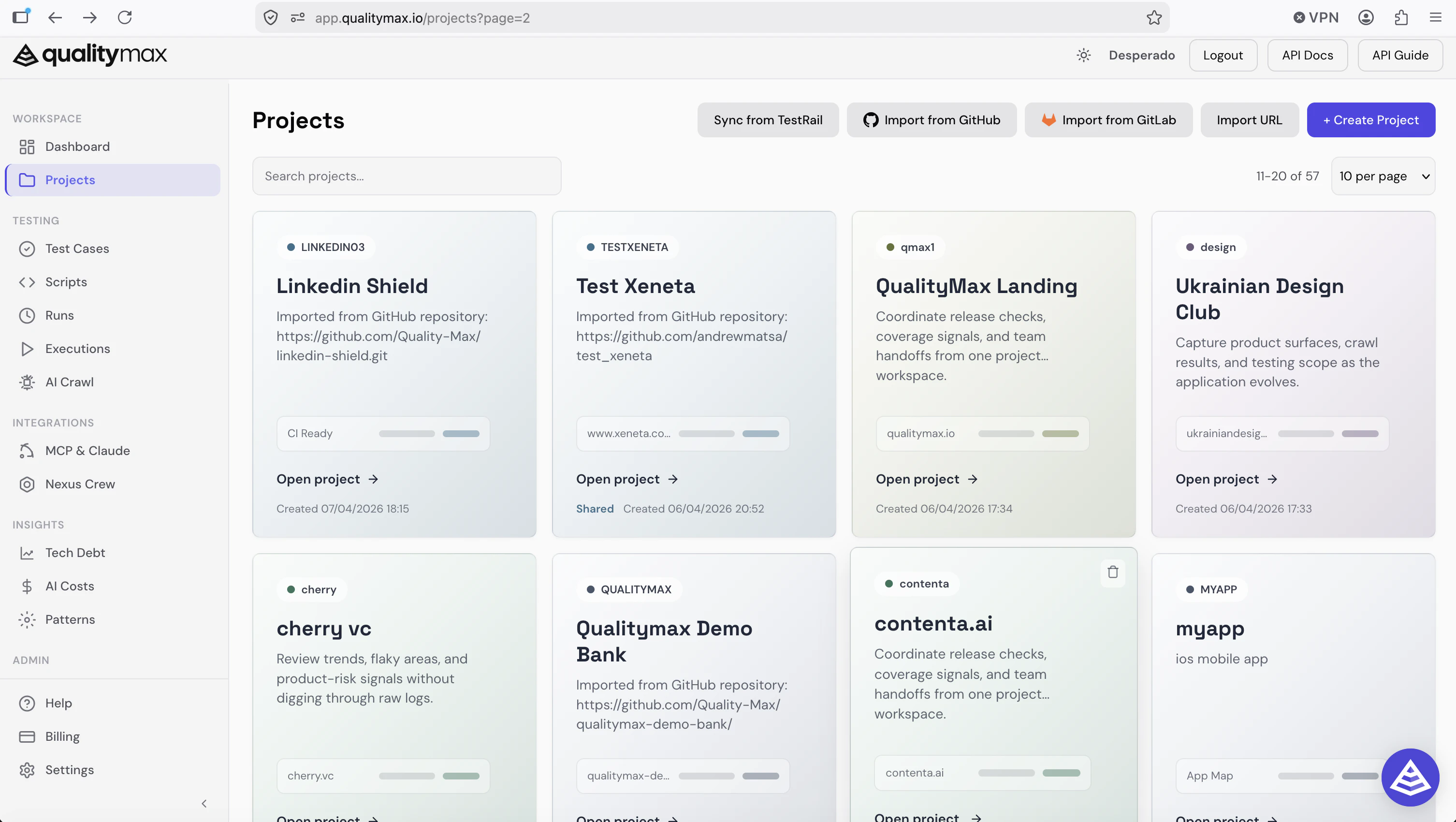Open Dashboard in the sidebar
Viewport: 1456px width, 822px height.
112,147
